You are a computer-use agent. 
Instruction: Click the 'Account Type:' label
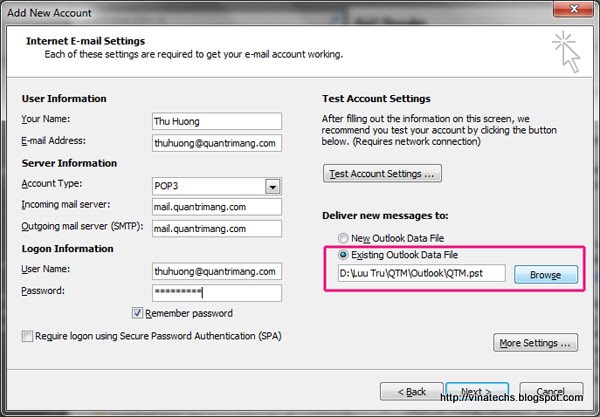(x=52, y=184)
